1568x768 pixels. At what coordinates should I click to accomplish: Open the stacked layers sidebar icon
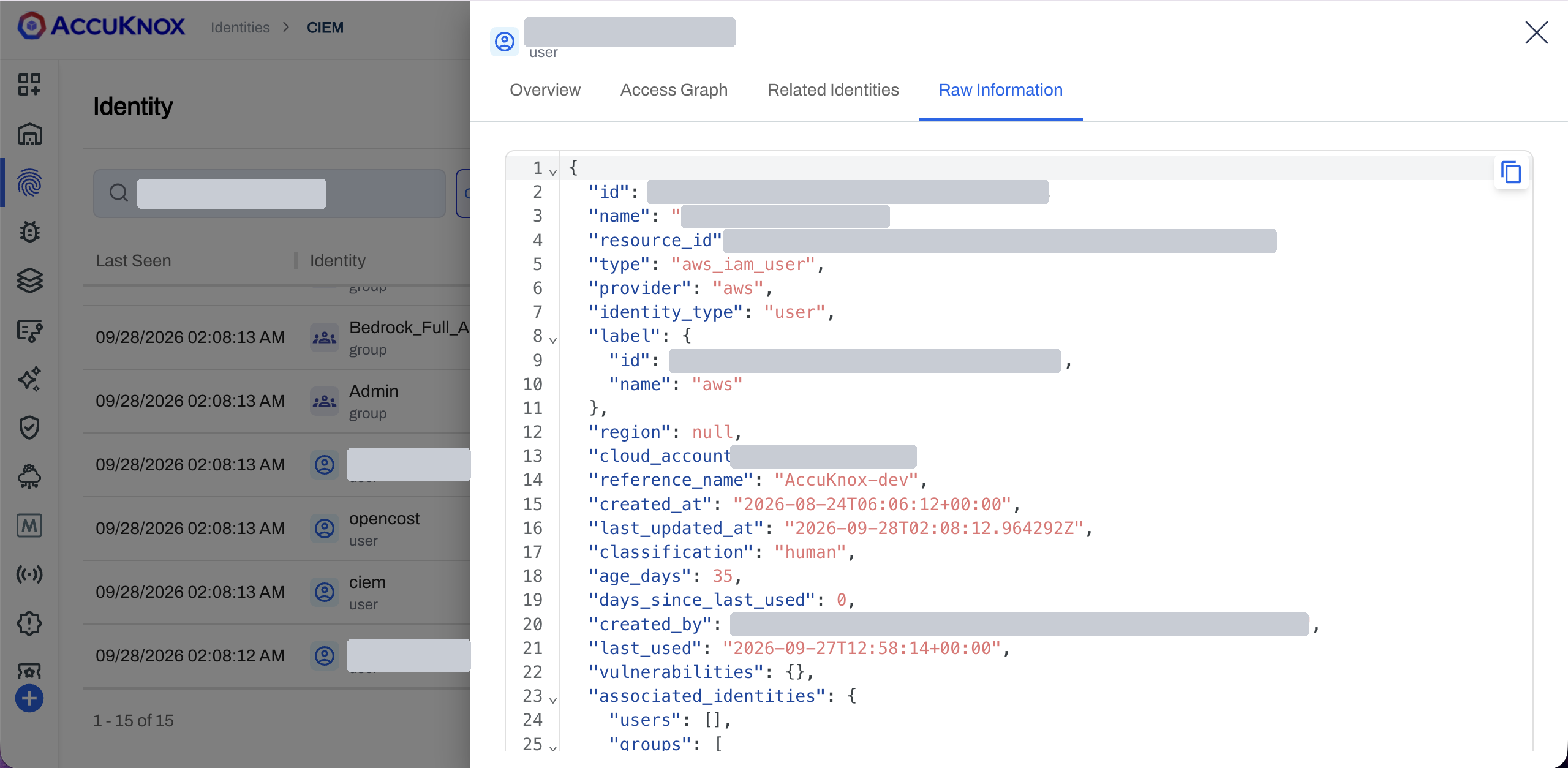29,280
